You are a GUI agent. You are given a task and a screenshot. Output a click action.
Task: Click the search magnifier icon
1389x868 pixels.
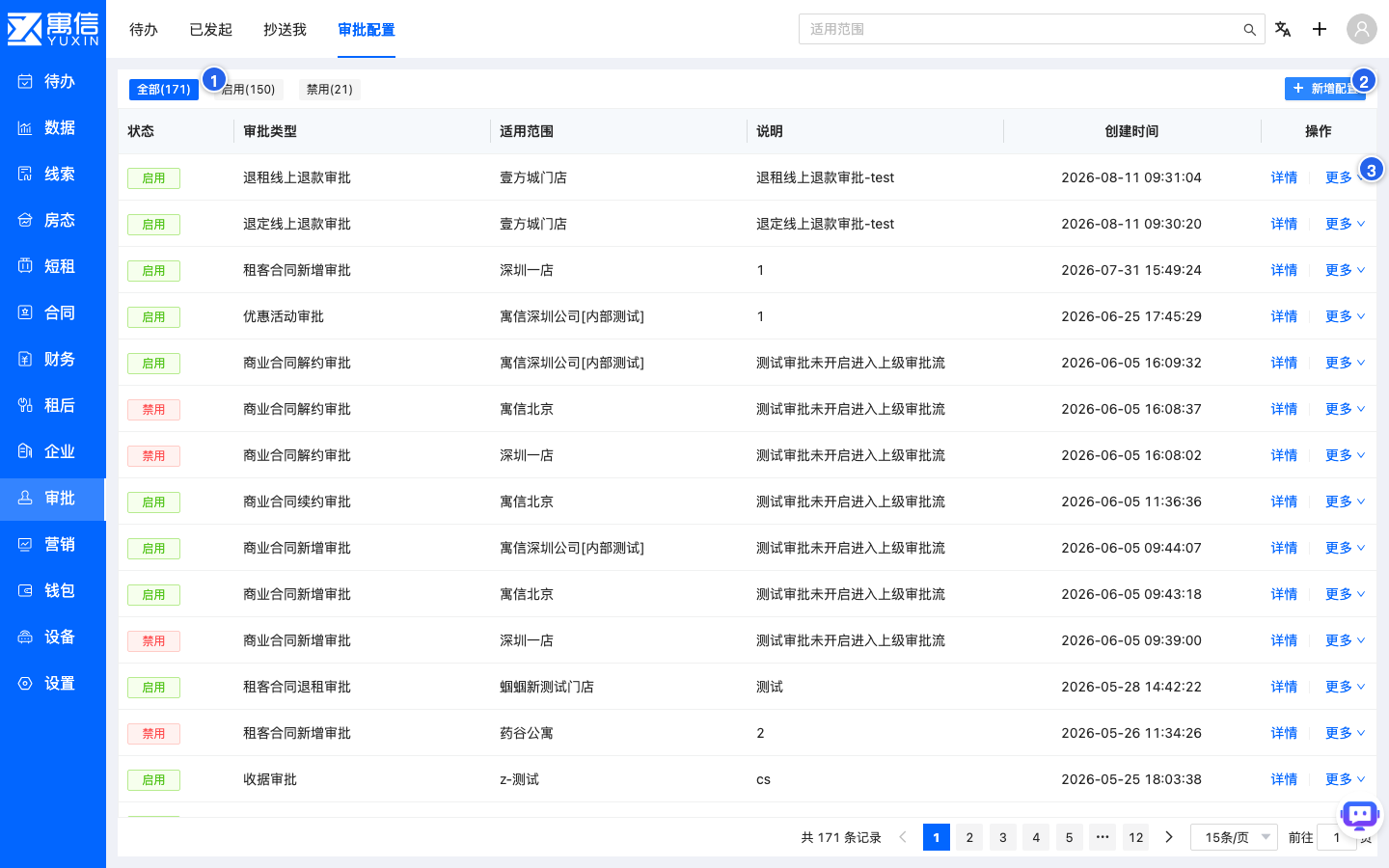(x=1249, y=30)
